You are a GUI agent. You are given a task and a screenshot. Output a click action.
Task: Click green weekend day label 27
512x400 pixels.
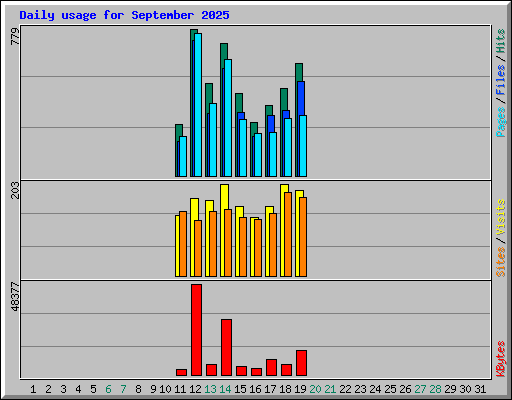(x=420, y=389)
